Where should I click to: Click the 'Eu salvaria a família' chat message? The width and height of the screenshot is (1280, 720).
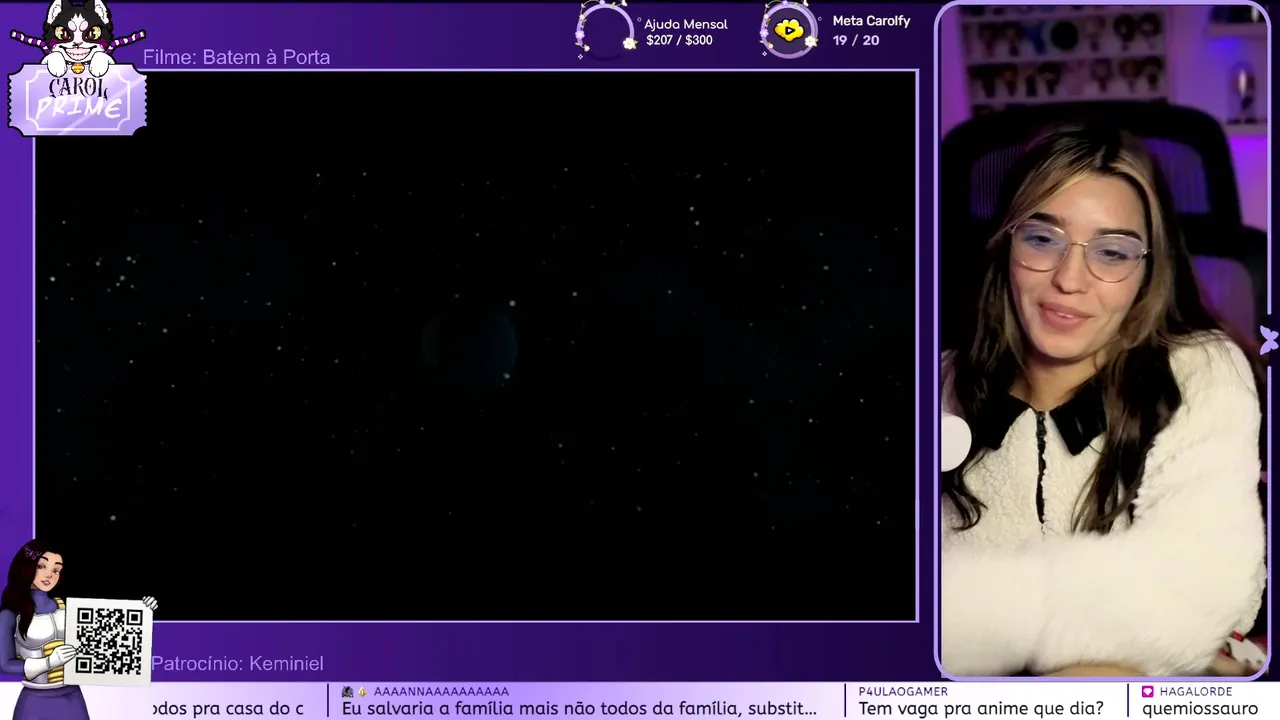pos(579,709)
